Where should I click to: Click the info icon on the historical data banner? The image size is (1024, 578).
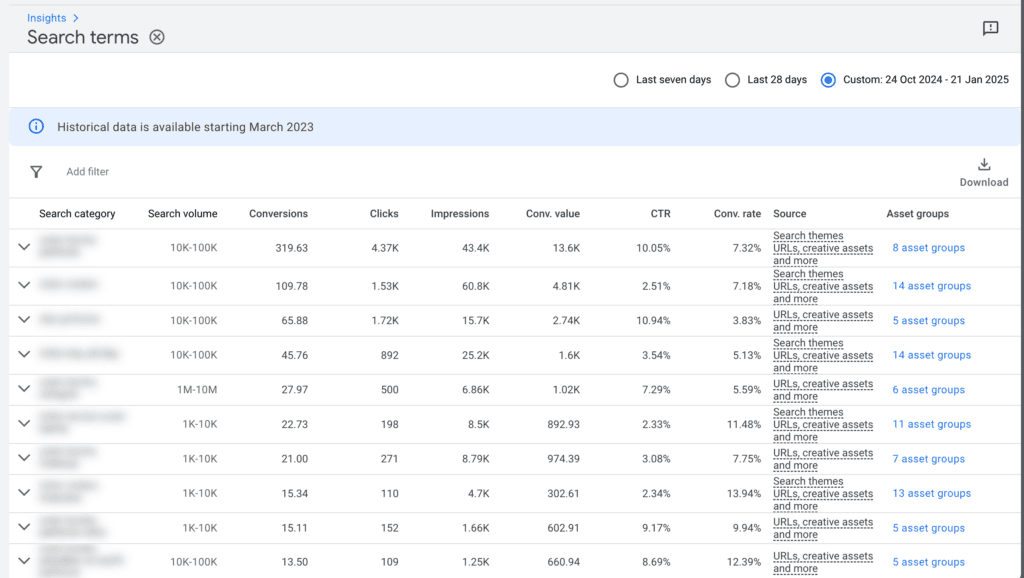37,127
